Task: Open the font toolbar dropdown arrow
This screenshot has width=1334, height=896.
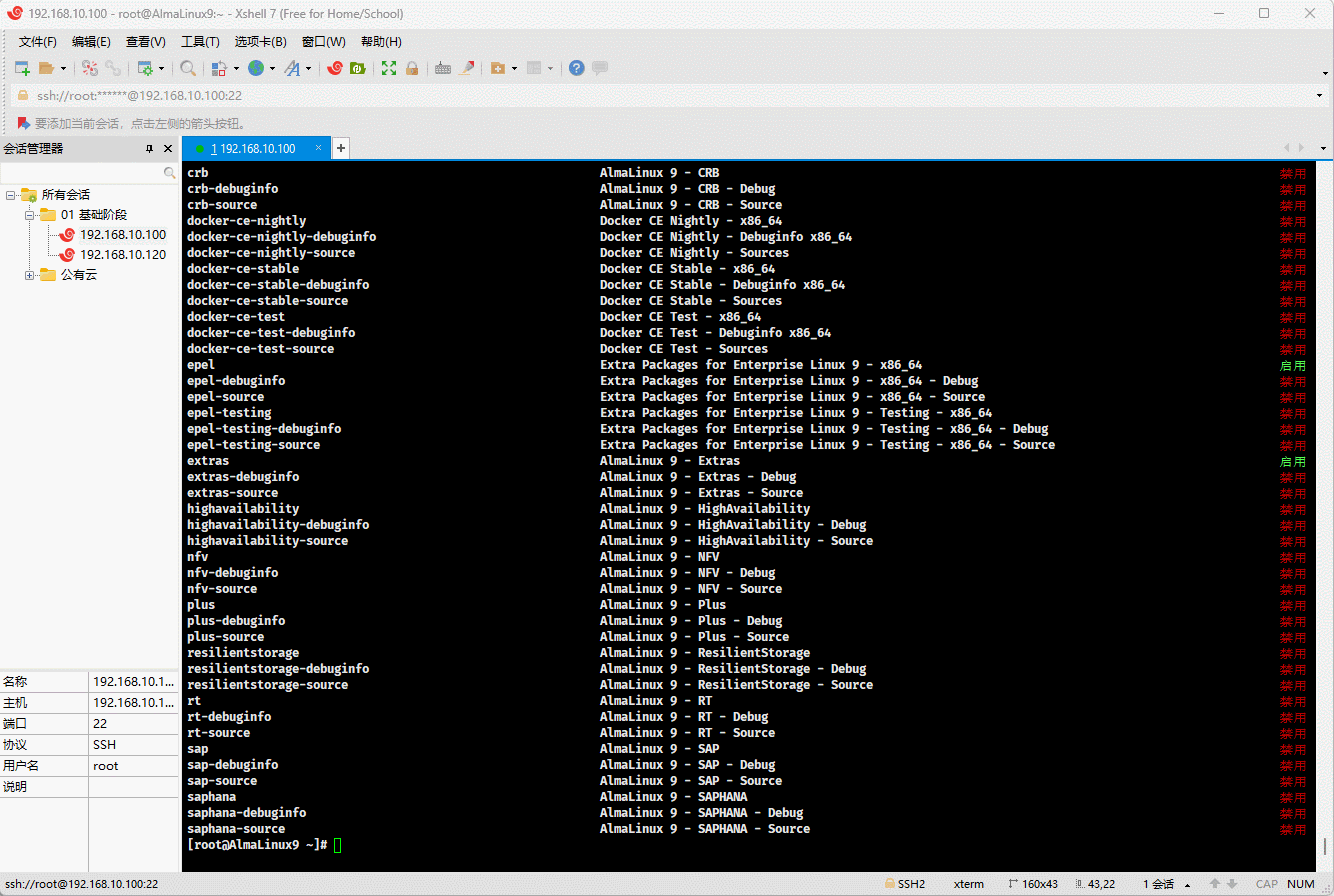Action: tap(308, 69)
